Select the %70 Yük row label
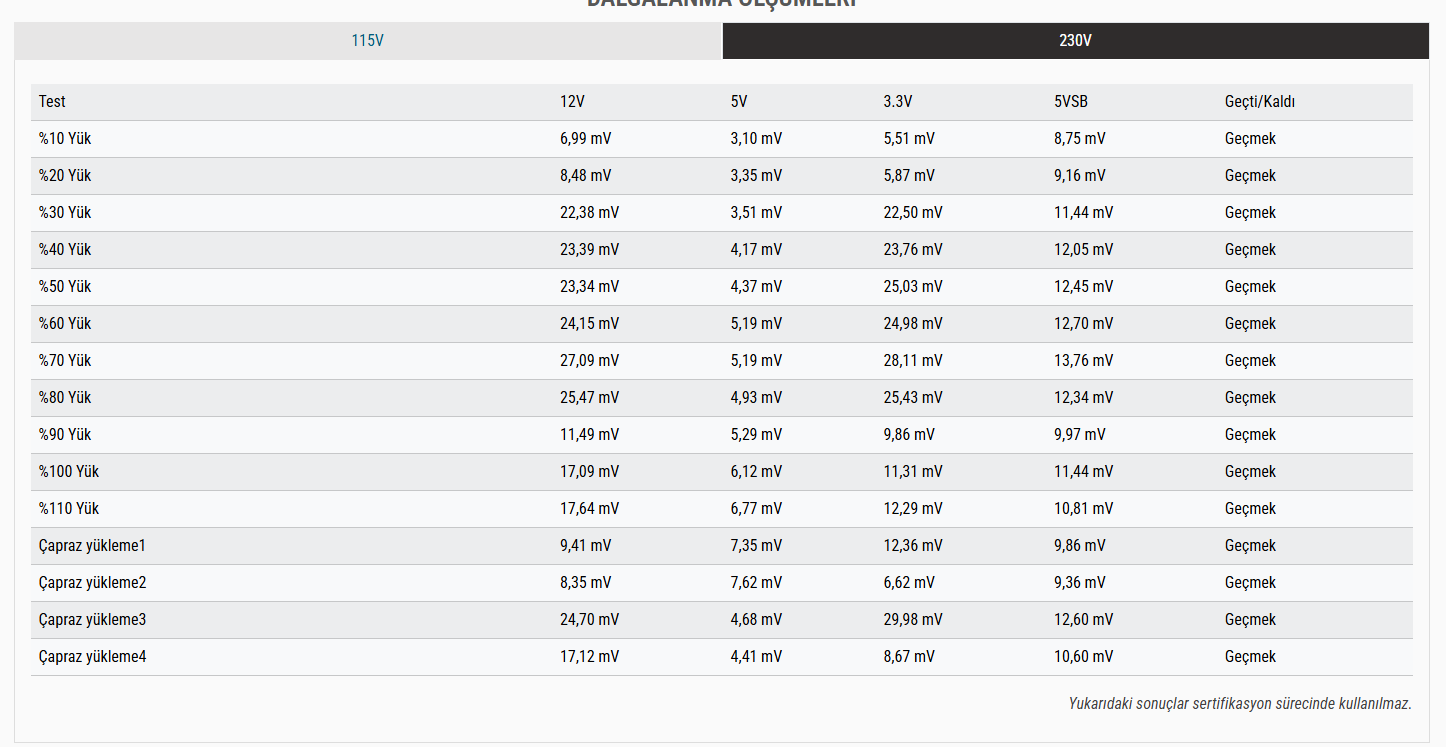This screenshot has height=747, width=1446. (x=65, y=361)
